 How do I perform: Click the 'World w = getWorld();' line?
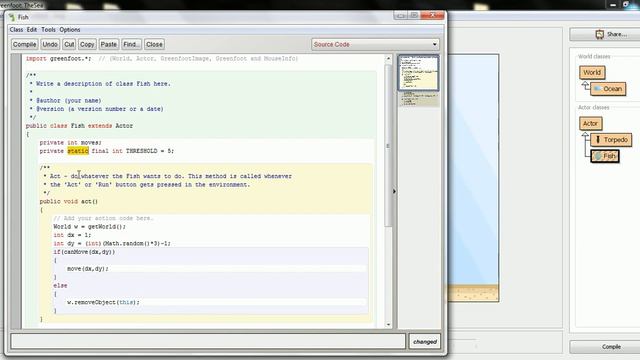tap(89, 227)
